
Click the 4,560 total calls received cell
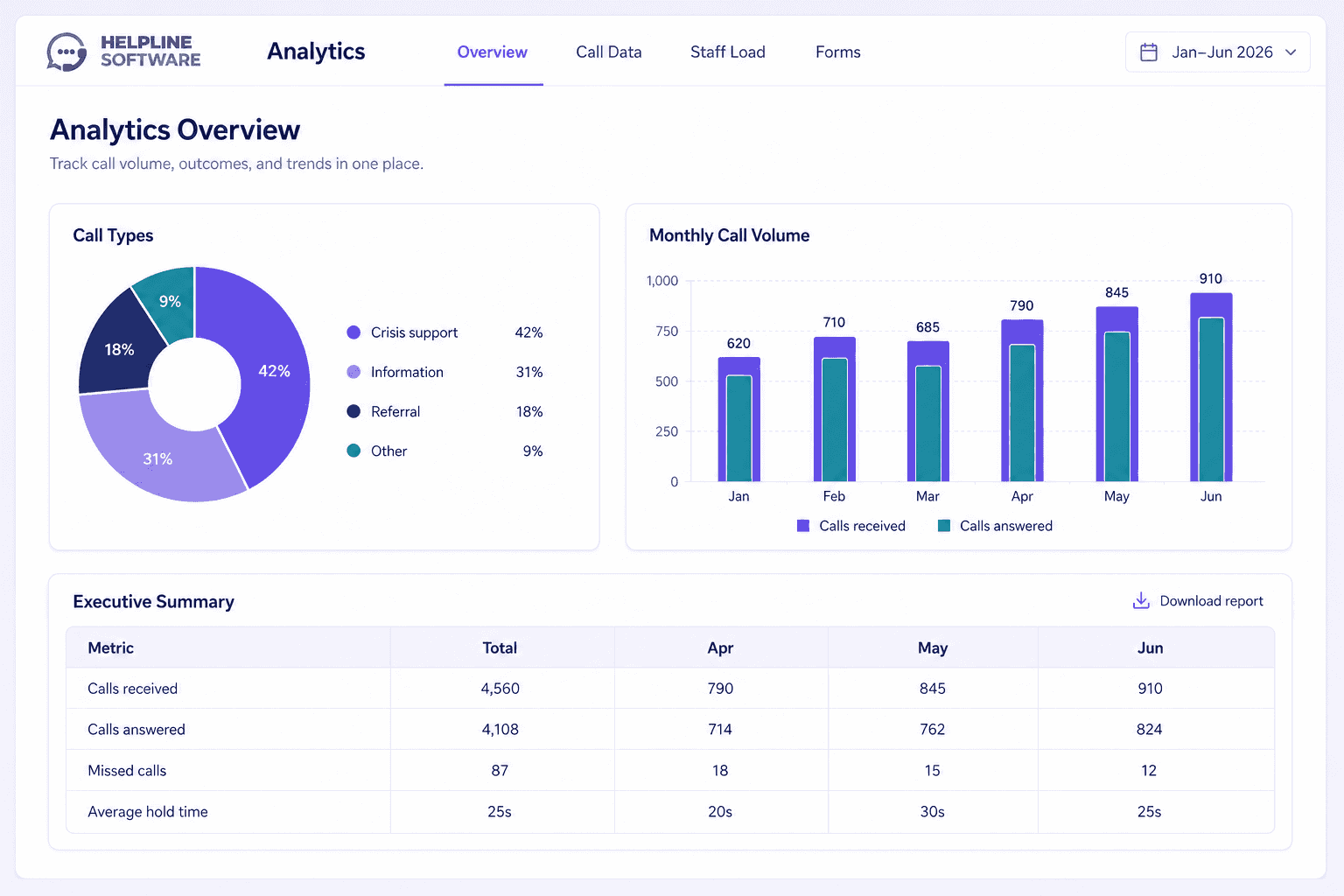(500, 689)
